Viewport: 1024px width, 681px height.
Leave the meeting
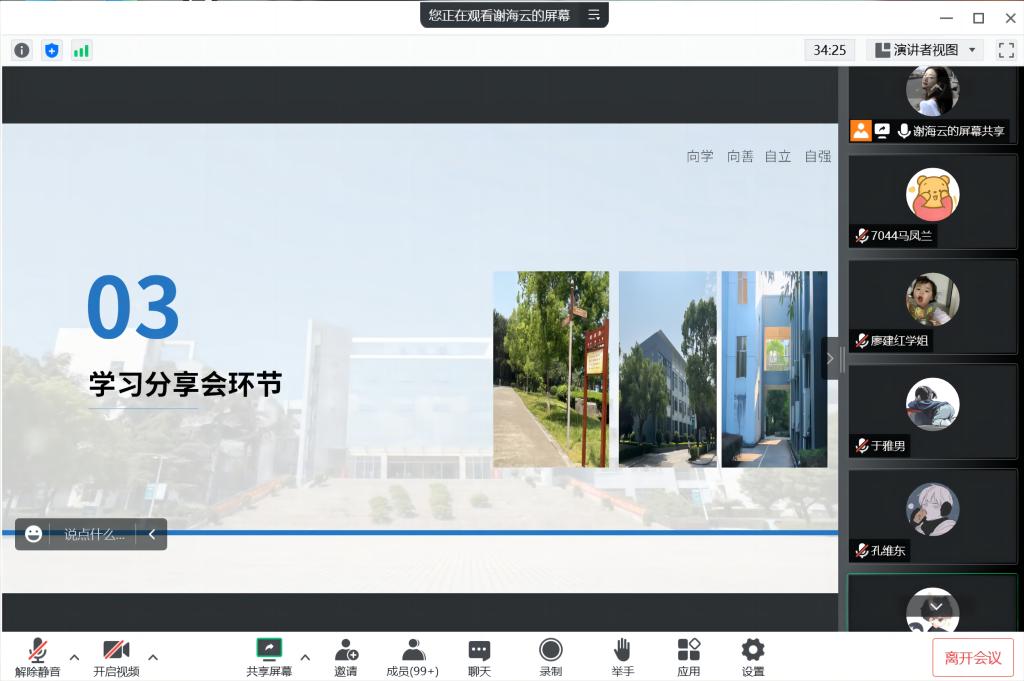(972, 658)
